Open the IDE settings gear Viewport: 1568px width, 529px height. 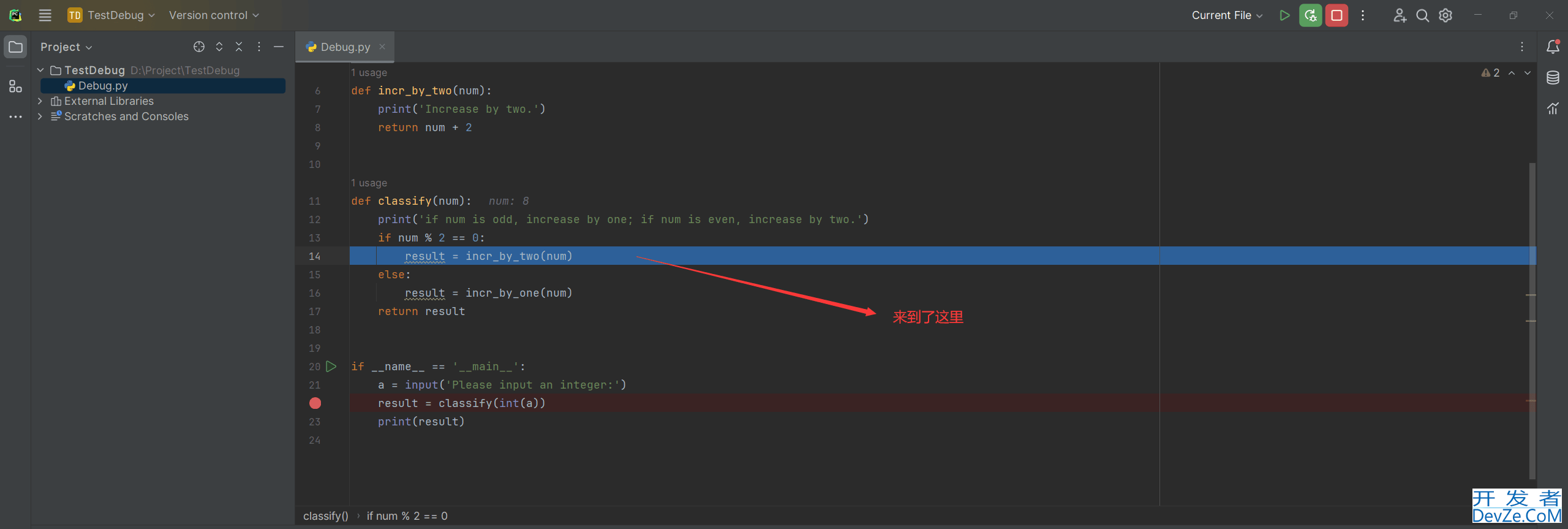click(1445, 15)
